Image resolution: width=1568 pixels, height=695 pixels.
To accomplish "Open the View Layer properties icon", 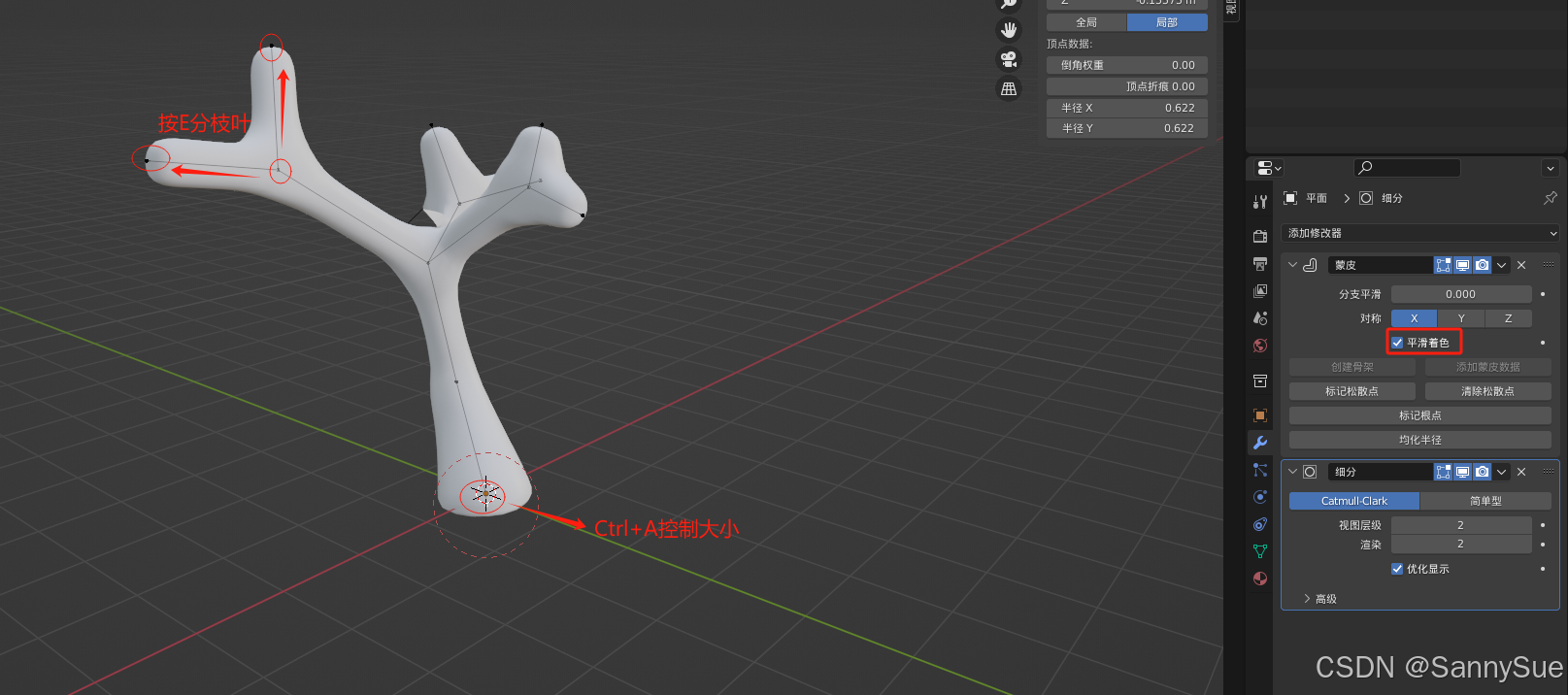I will pyautogui.click(x=1260, y=290).
